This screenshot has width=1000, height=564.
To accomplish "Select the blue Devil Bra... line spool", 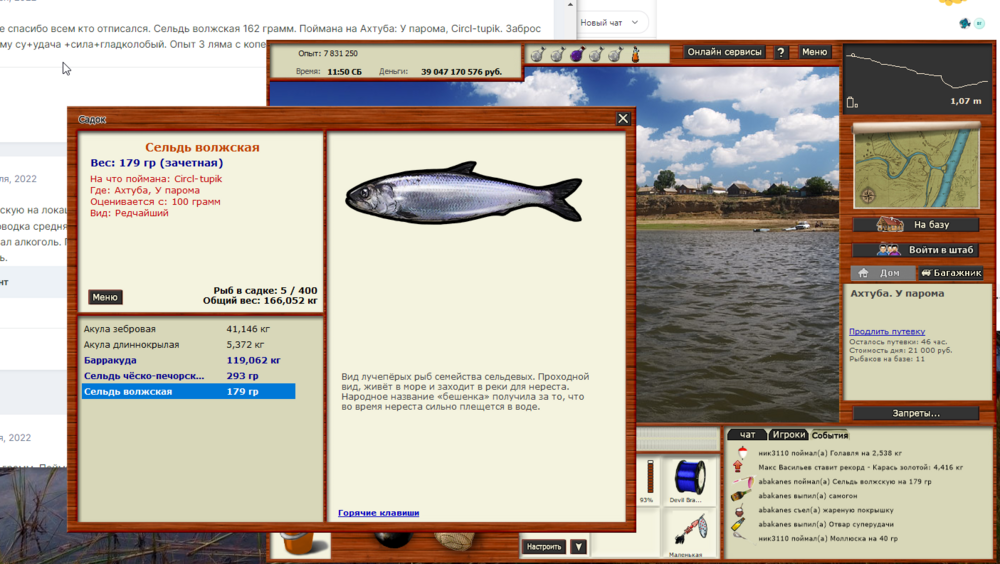I will (689, 477).
